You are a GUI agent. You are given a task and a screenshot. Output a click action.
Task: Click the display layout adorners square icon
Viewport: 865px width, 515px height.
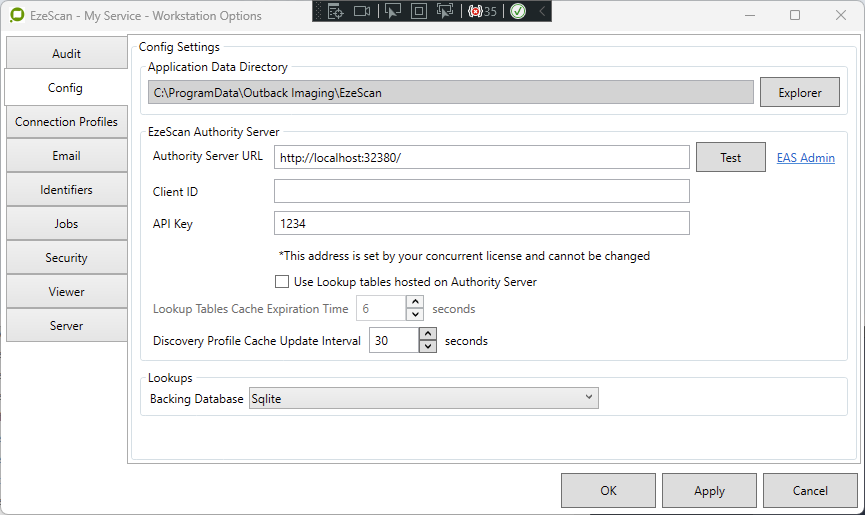click(418, 11)
